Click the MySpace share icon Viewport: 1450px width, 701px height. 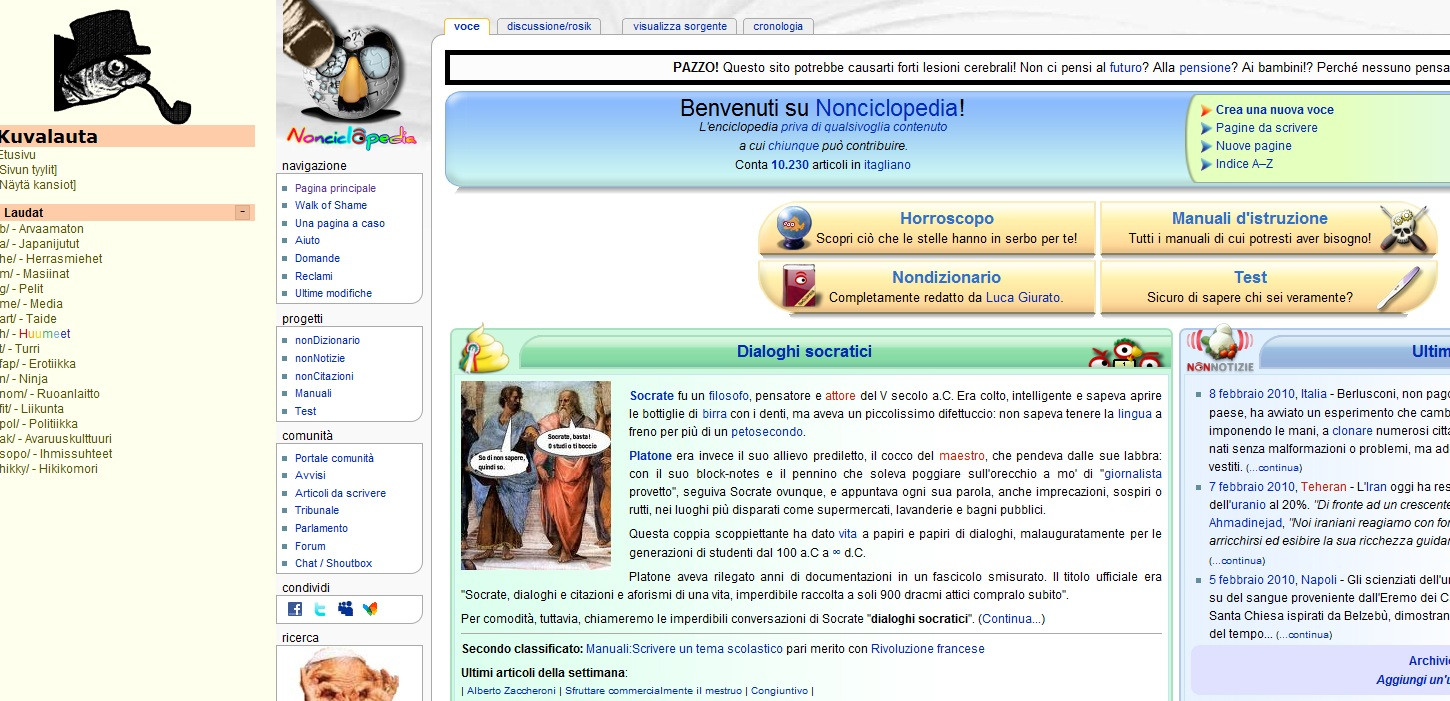(x=345, y=609)
